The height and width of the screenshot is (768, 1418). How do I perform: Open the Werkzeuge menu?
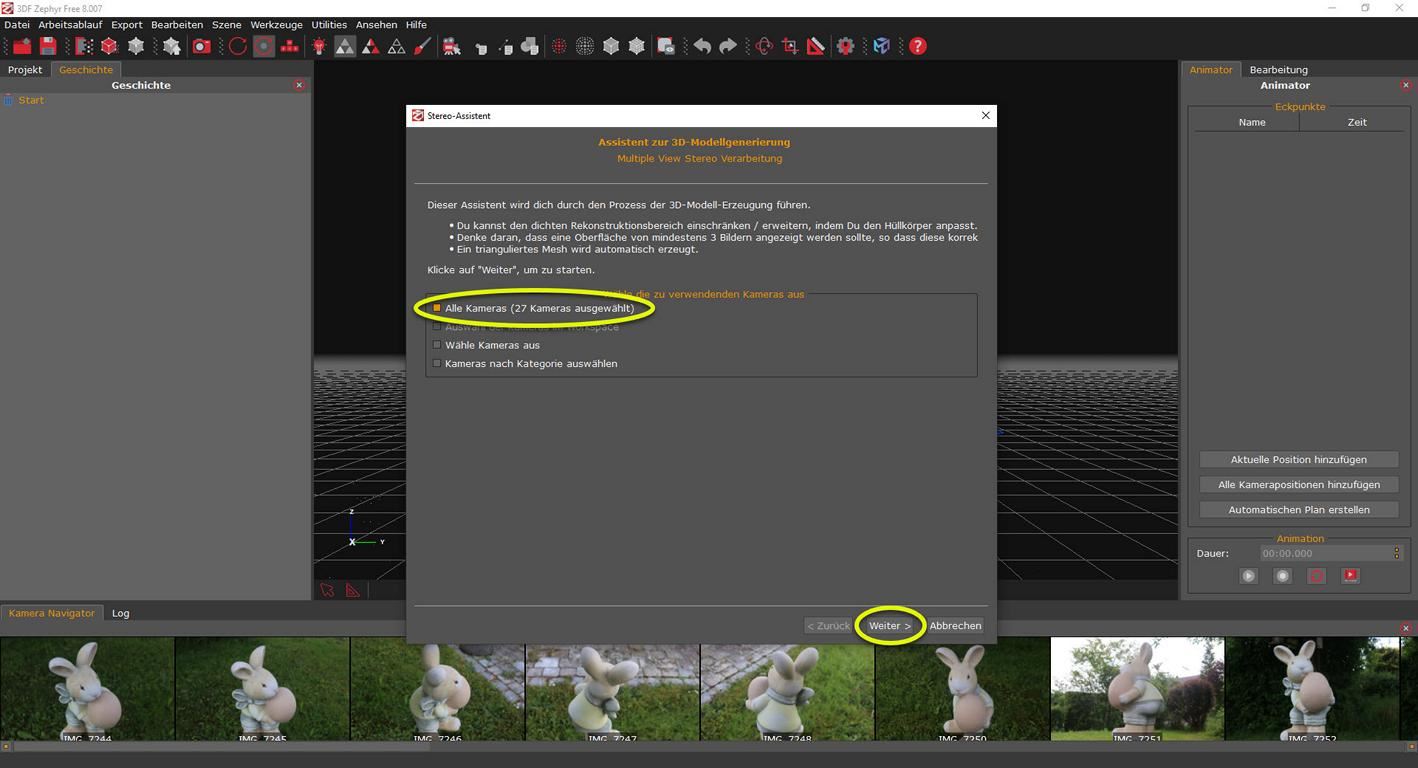click(276, 25)
